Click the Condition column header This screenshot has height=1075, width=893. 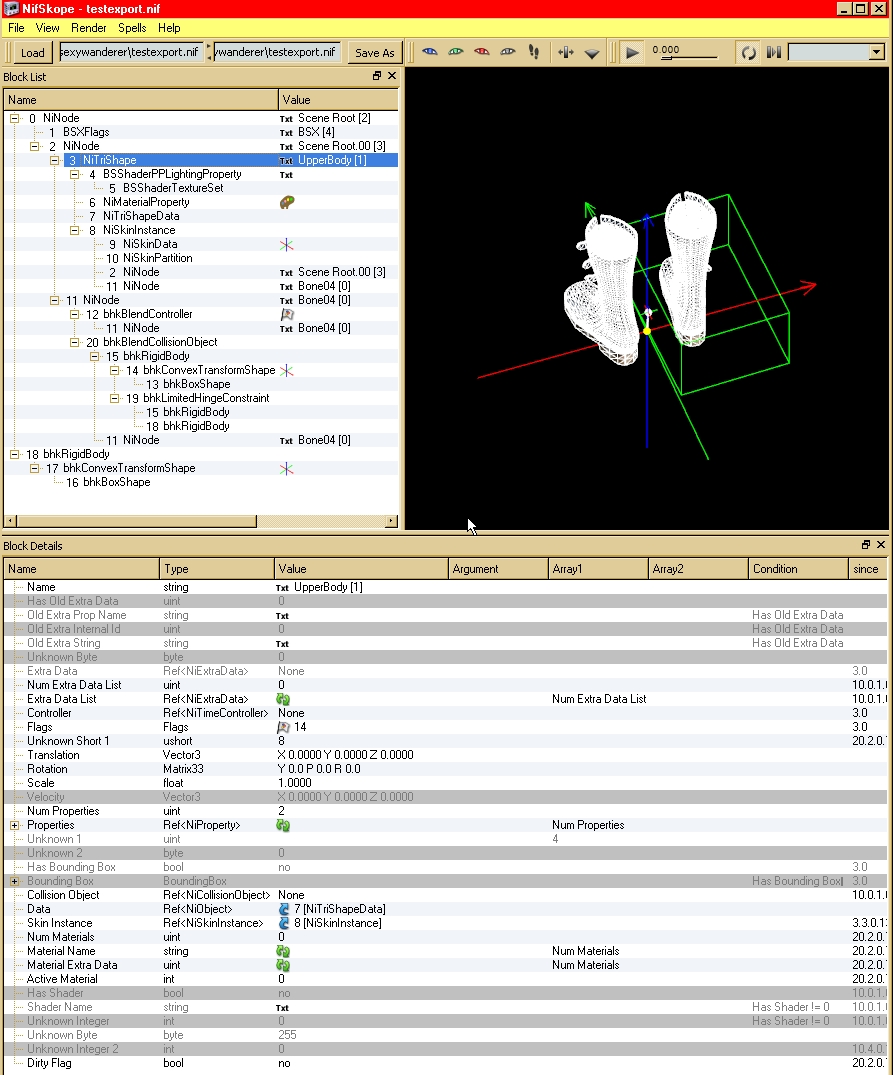(798, 569)
